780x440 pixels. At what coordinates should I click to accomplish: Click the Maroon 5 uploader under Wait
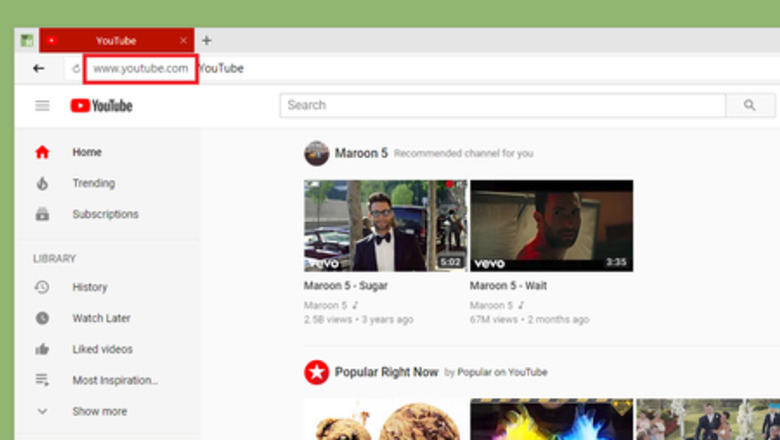coord(491,305)
